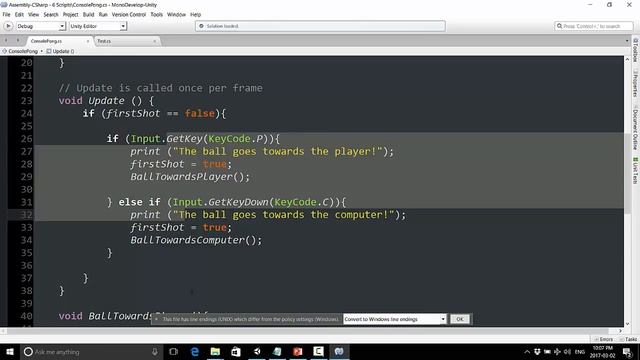Show hidden system tray icons
This screenshot has height=360, width=640.
[x=527, y=351]
